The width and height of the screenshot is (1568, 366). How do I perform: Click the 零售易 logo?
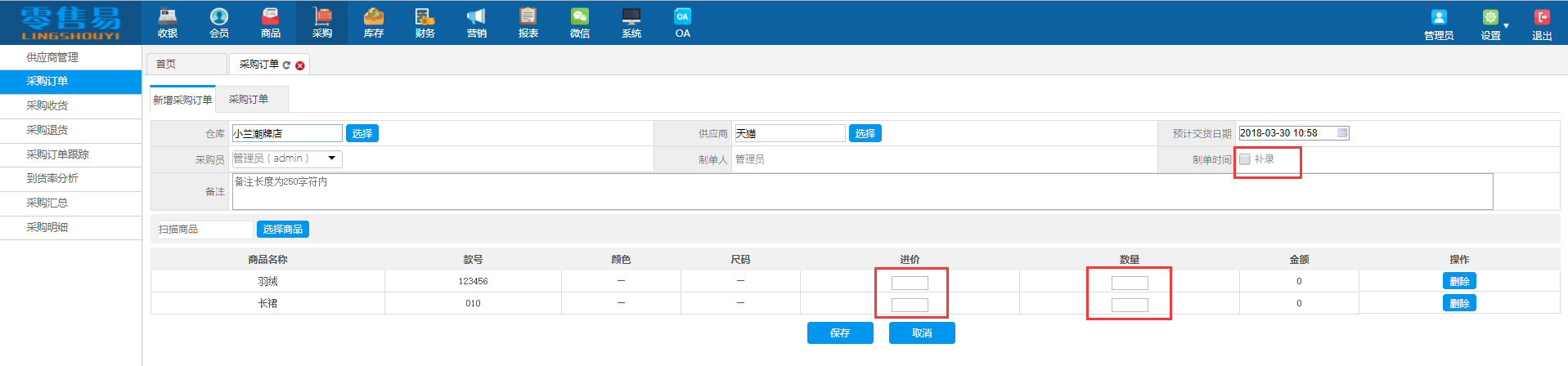click(x=70, y=23)
